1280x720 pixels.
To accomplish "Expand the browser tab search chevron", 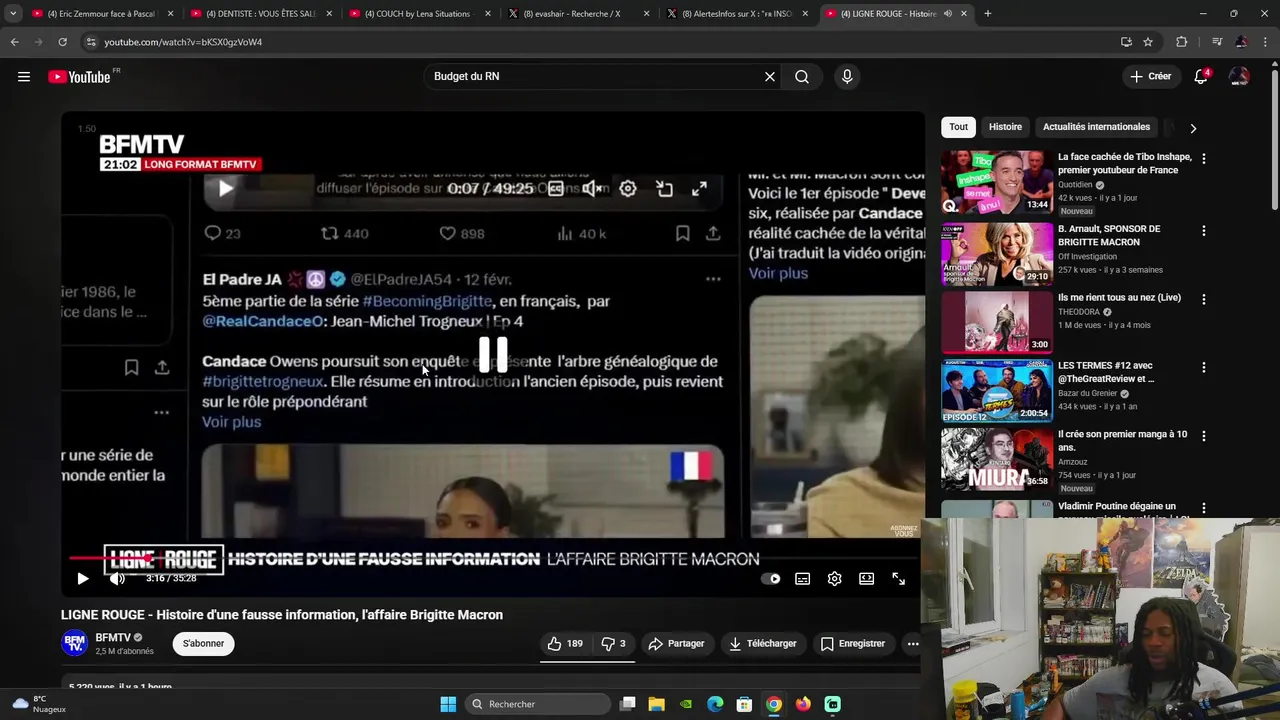I will [x=13, y=14].
